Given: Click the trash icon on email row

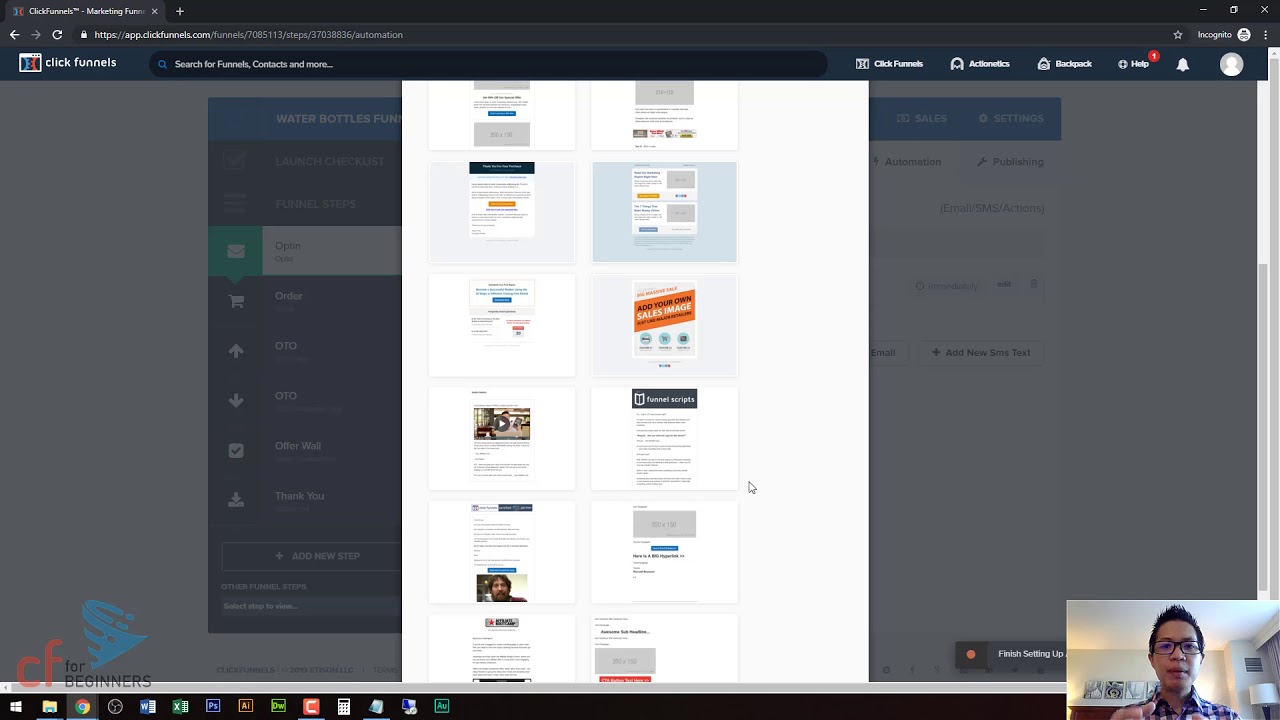Looking at the screenshot, I should point(1034,285).
